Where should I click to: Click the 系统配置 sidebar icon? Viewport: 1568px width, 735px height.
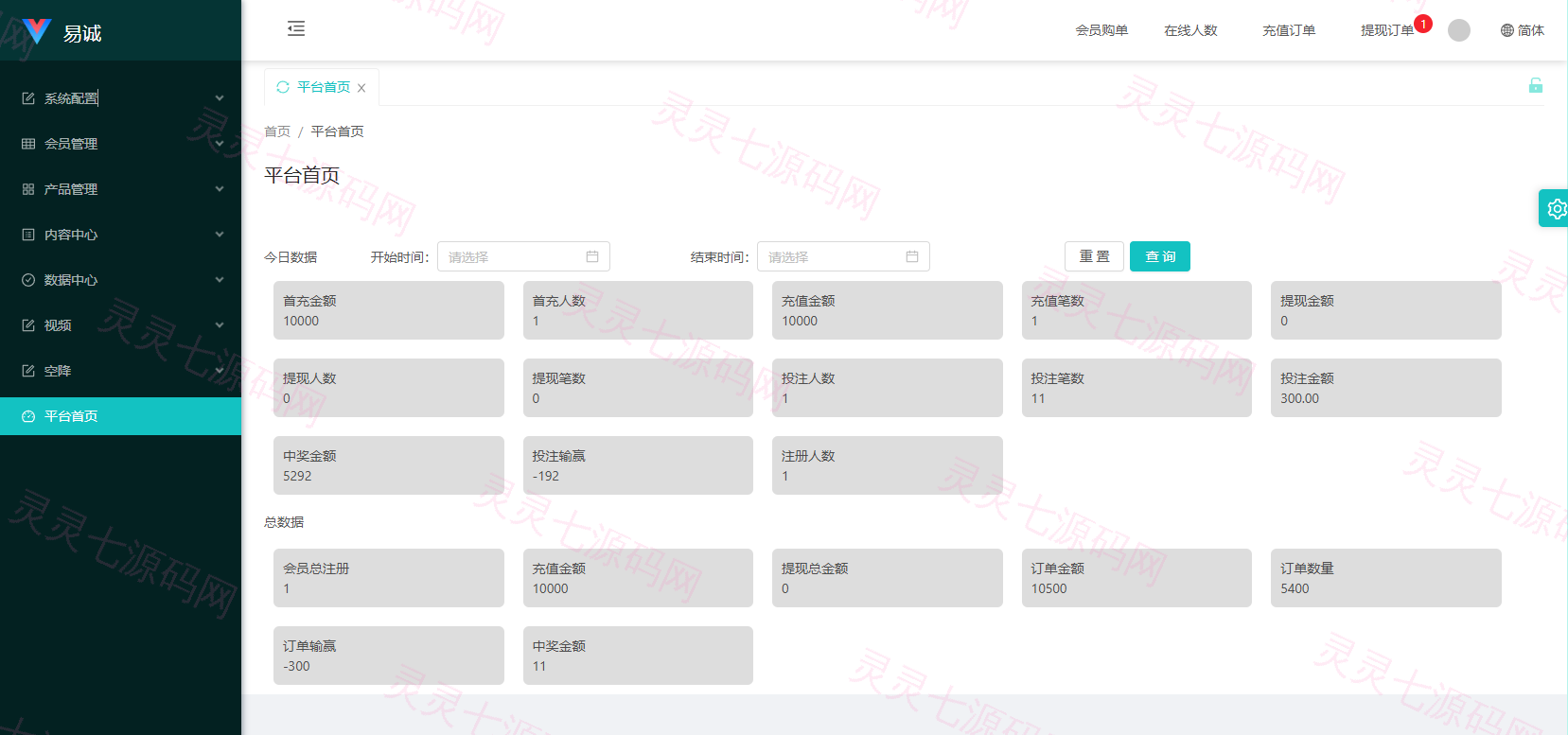(28, 98)
